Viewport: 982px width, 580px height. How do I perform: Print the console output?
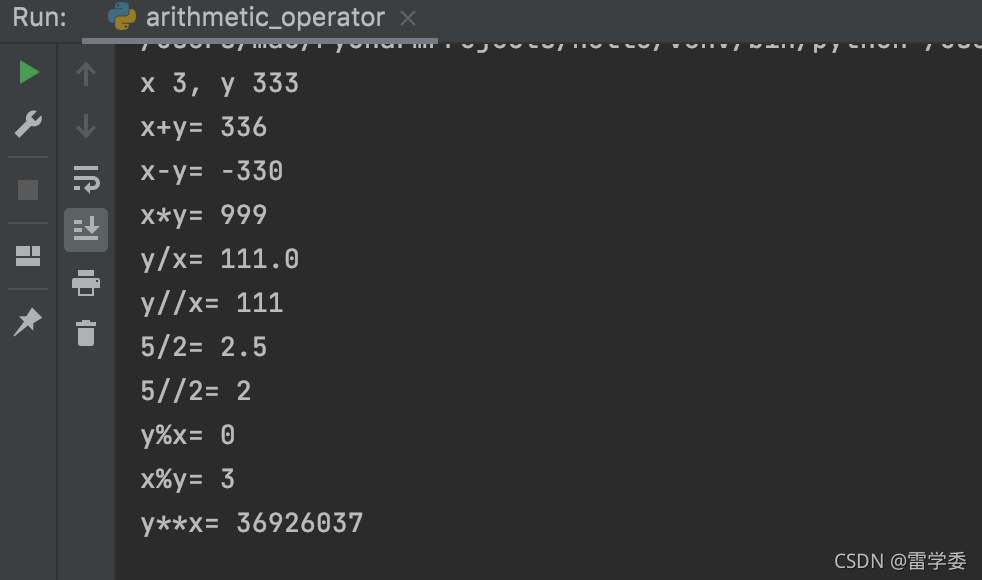[86, 282]
